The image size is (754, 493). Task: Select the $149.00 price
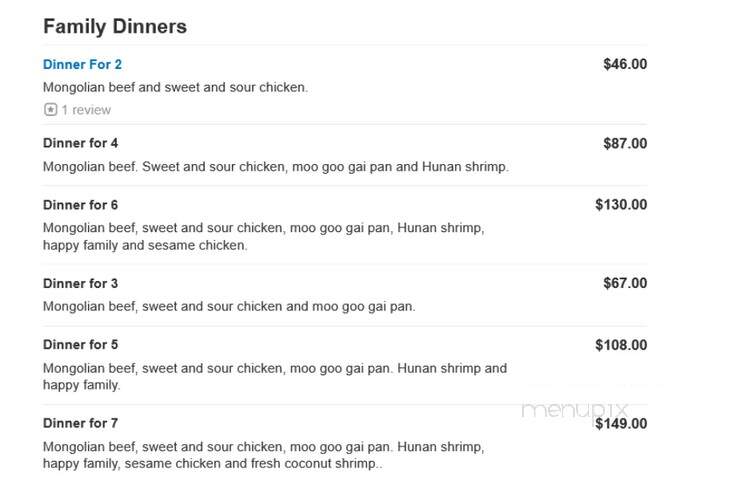point(621,424)
